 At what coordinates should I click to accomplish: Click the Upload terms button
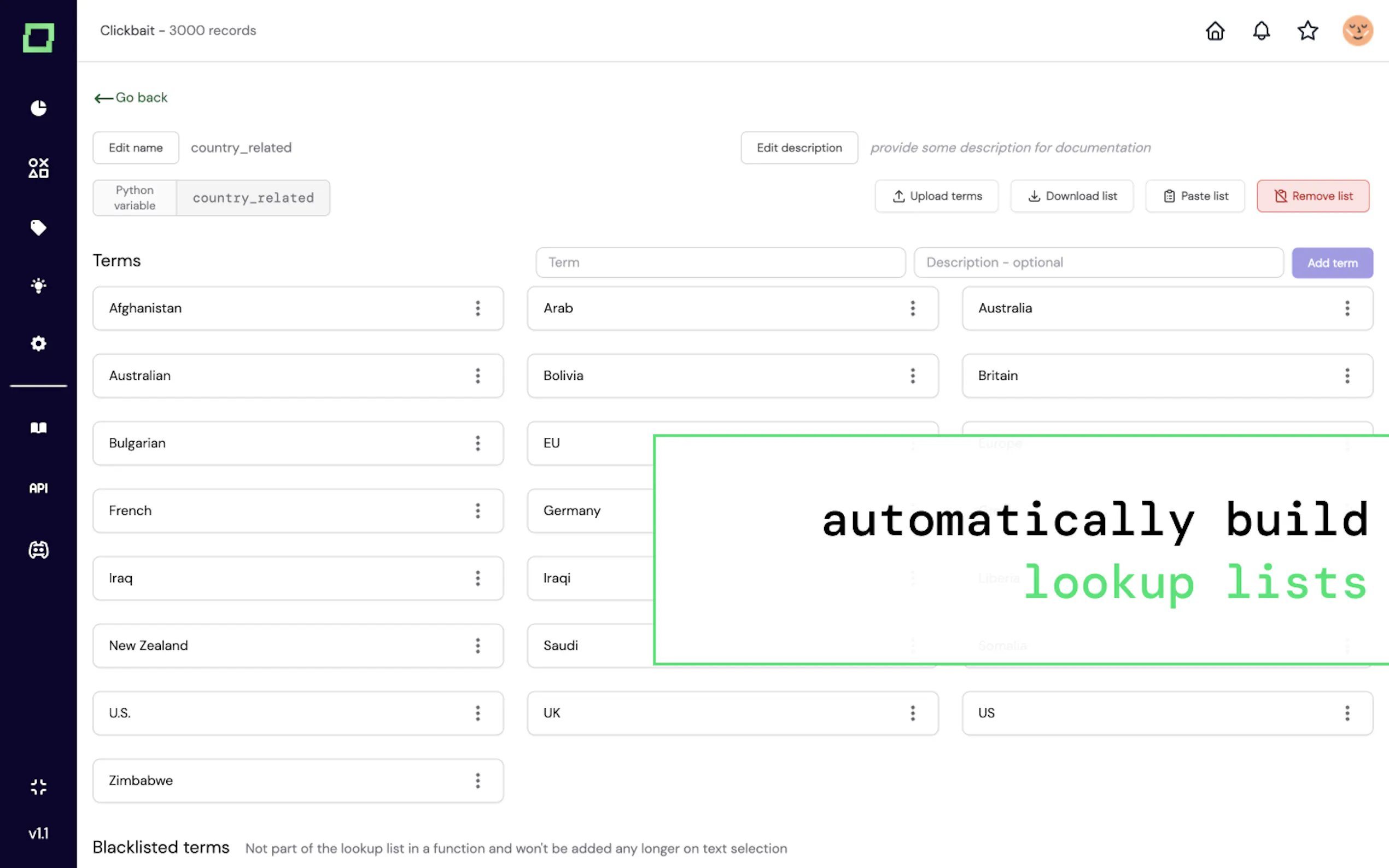point(937,196)
